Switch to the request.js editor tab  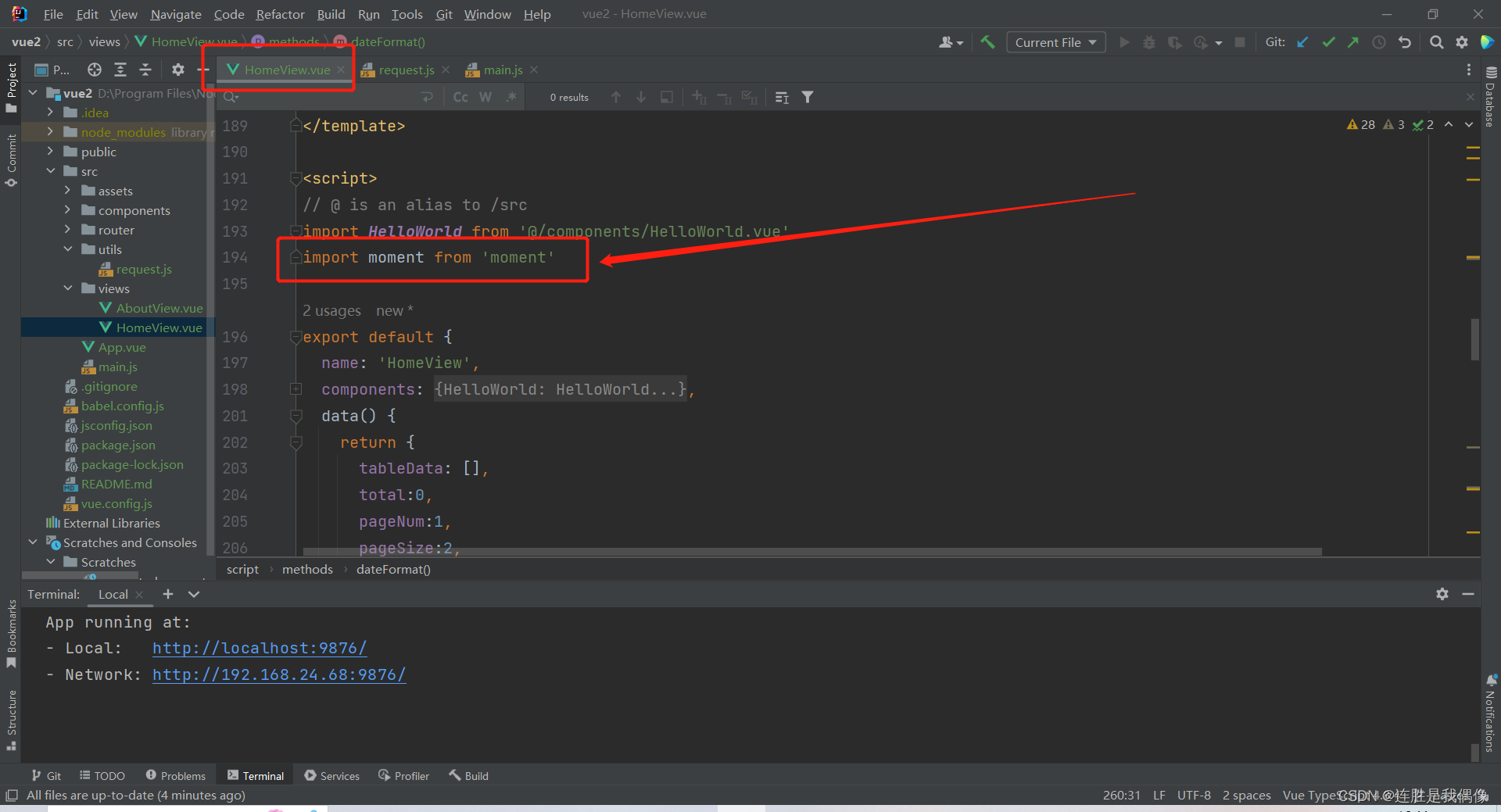(406, 70)
